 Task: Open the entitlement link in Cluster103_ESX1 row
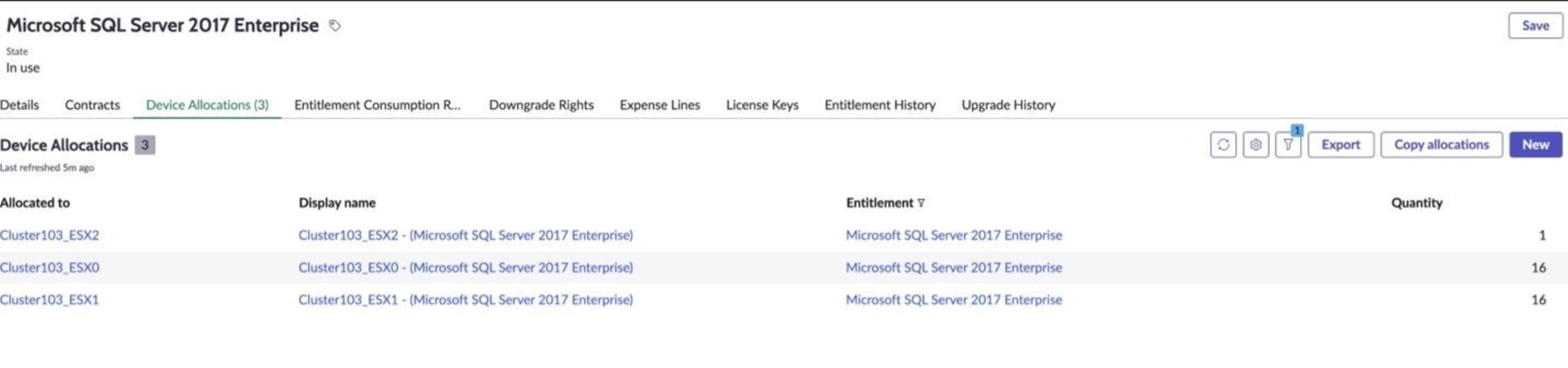tap(954, 299)
